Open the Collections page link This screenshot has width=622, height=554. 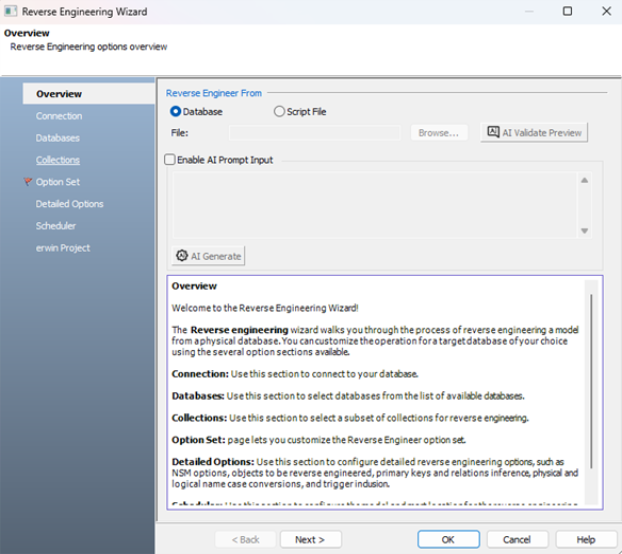tap(58, 160)
